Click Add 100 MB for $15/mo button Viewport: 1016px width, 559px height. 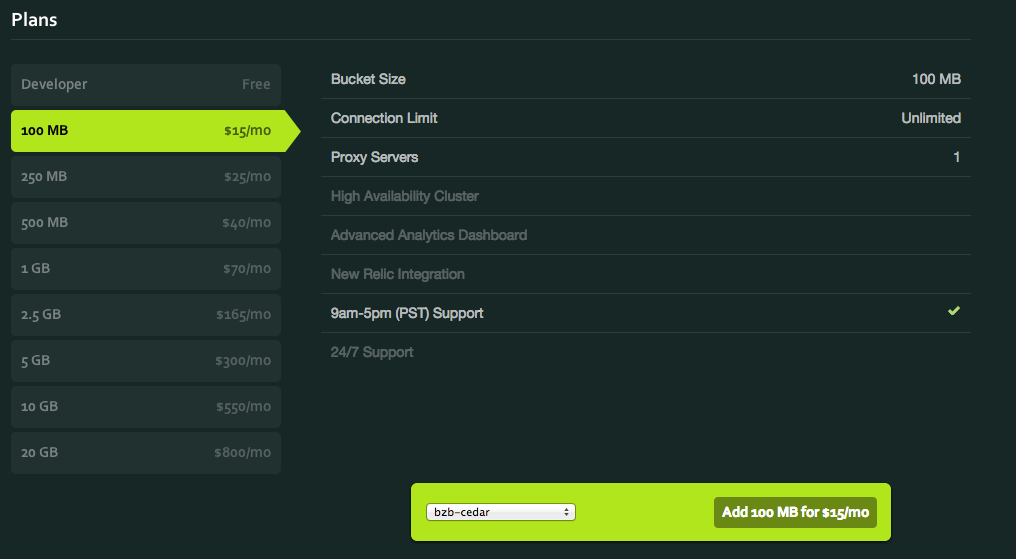coord(795,512)
